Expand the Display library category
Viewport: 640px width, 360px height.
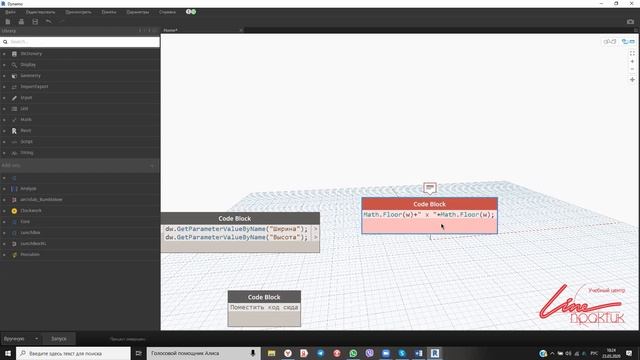click(4, 65)
